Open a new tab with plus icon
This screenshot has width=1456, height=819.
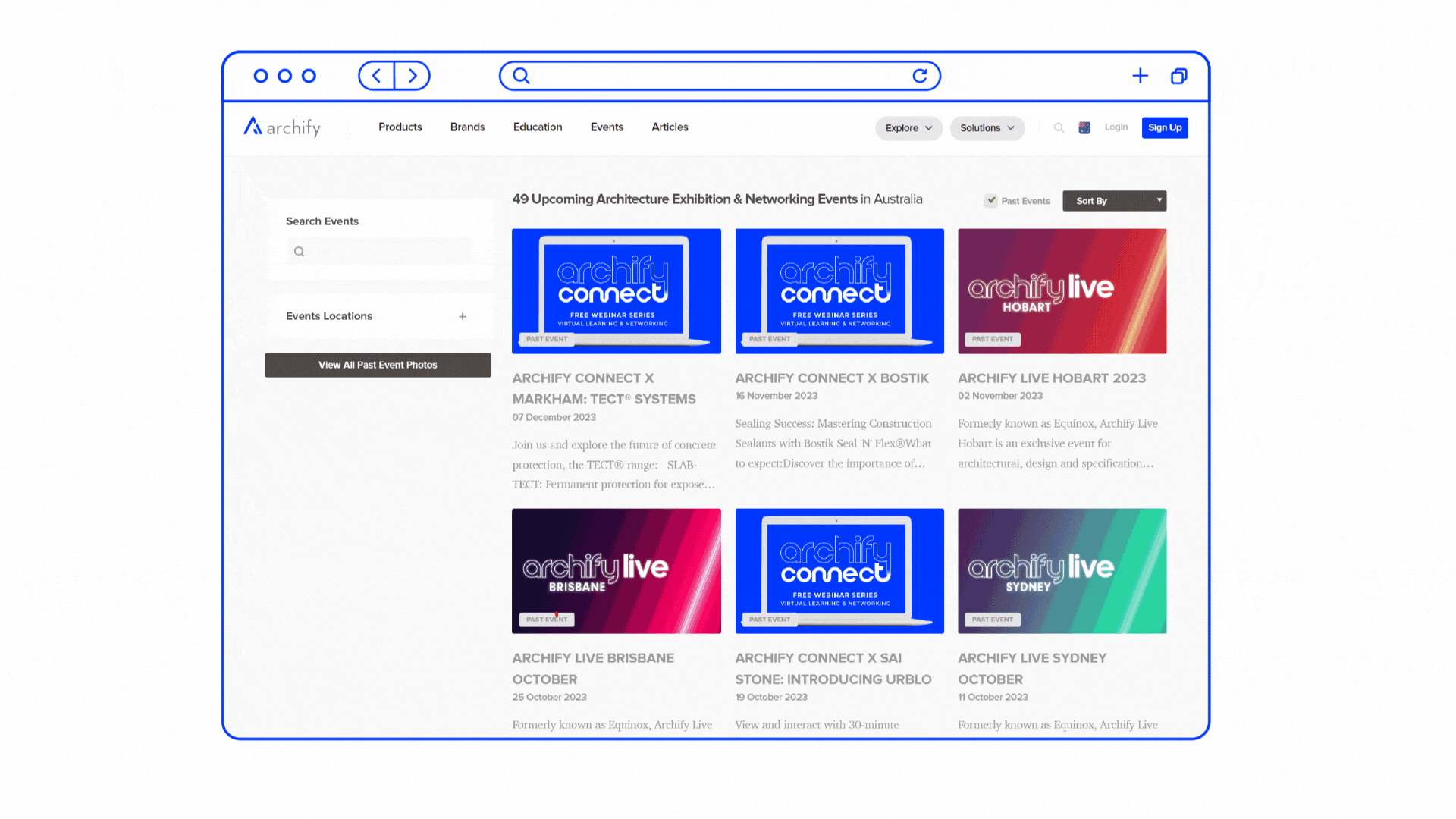point(1140,76)
